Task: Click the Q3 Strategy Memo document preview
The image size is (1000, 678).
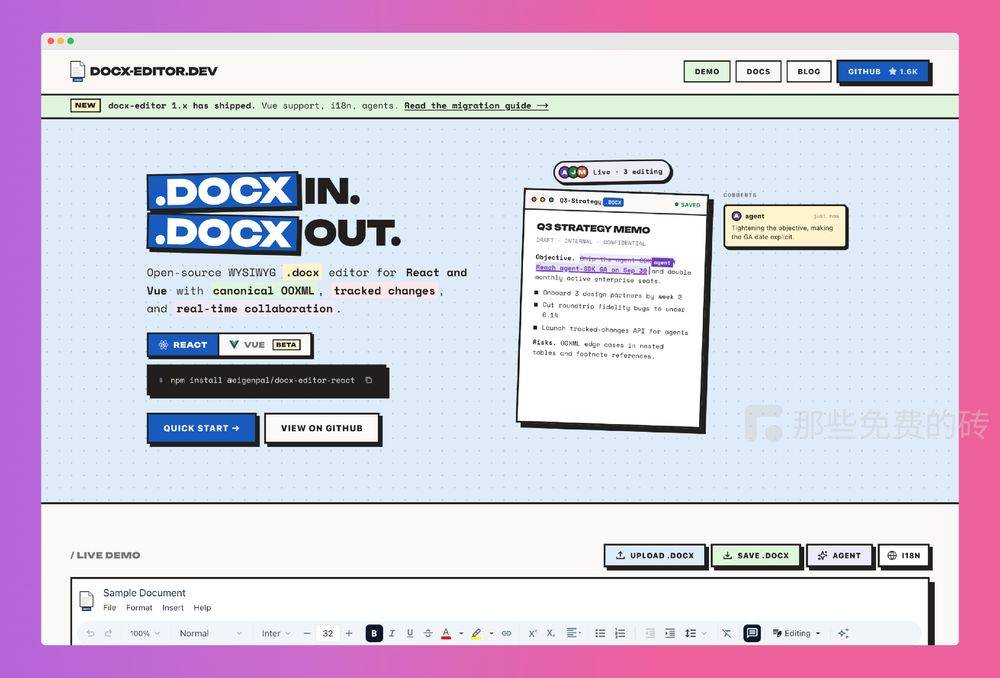Action: click(x=612, y=309)
